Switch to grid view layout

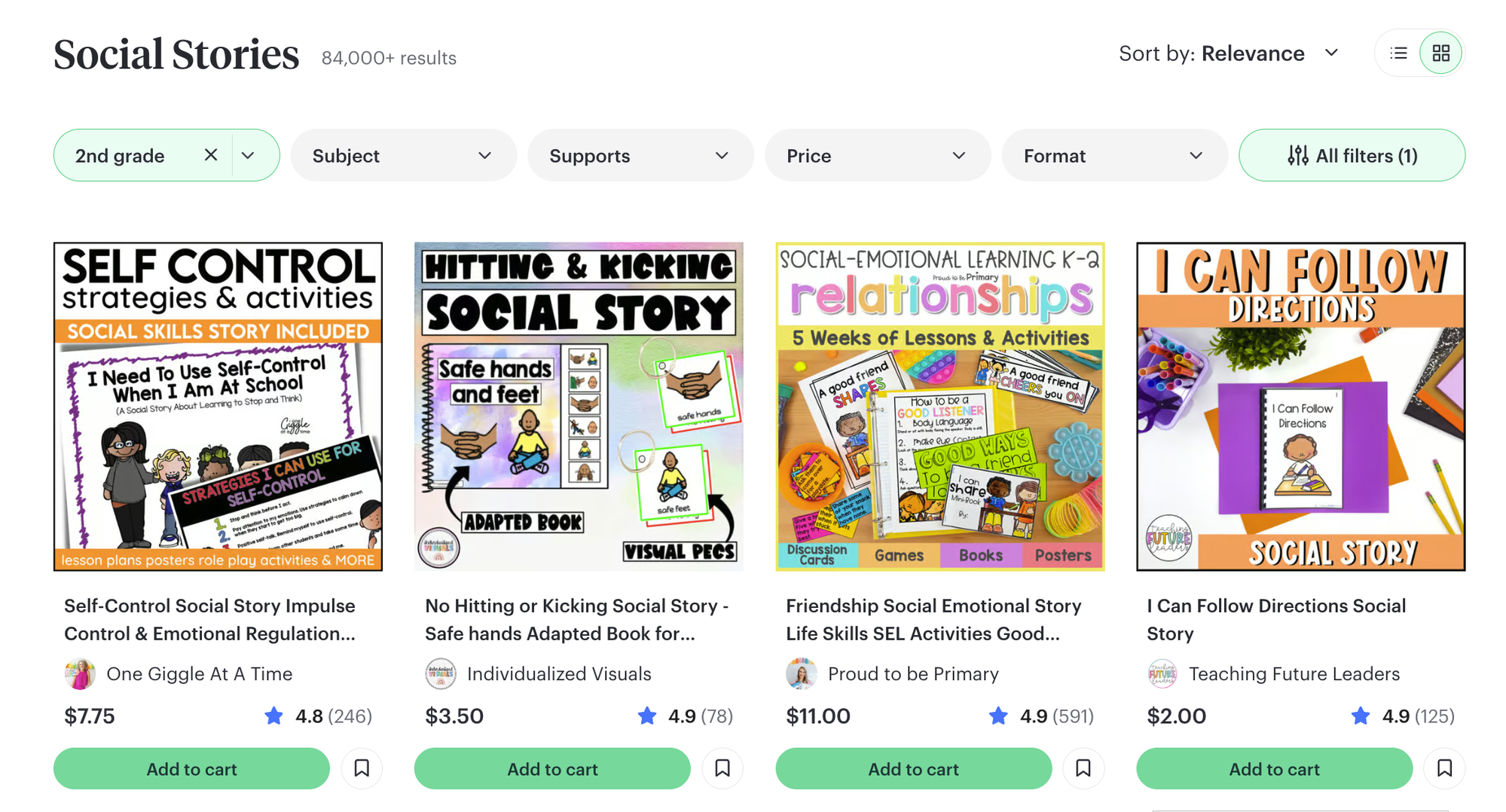[x=1440, y=53]
